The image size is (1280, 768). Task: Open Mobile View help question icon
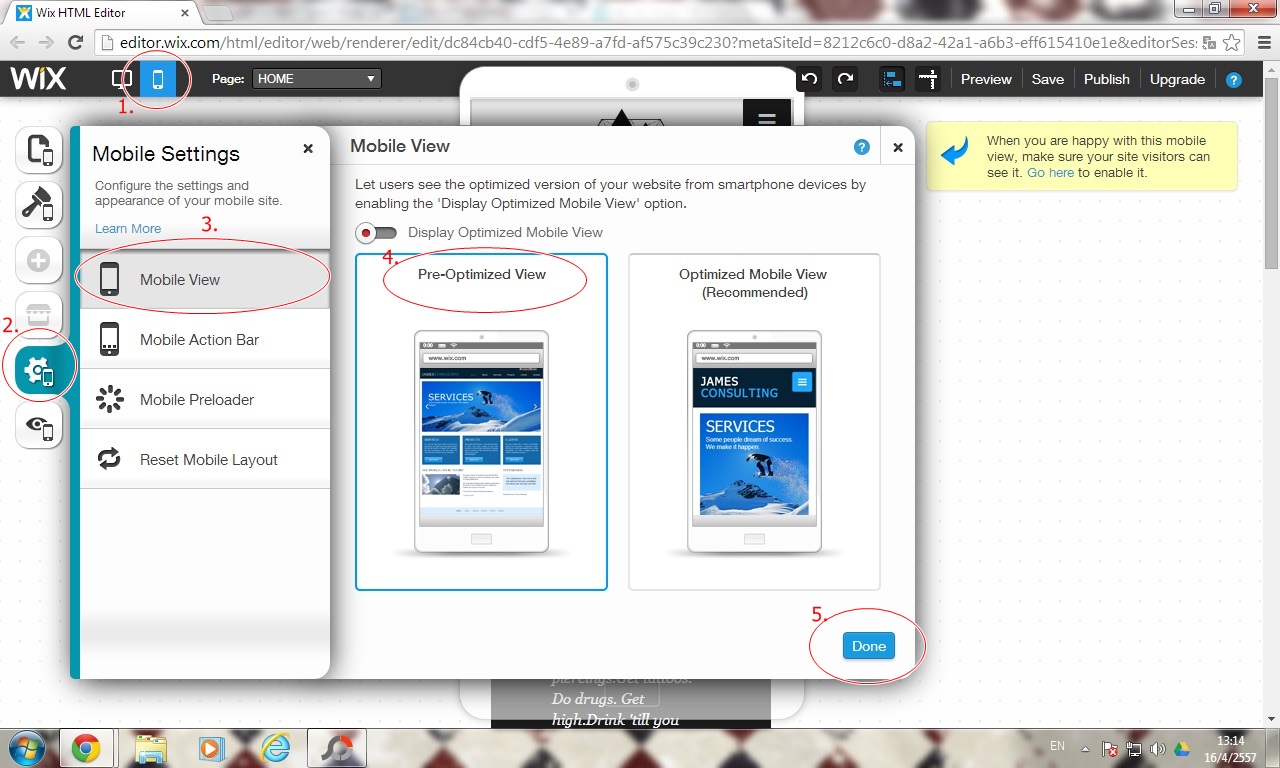tap(862, 147)
